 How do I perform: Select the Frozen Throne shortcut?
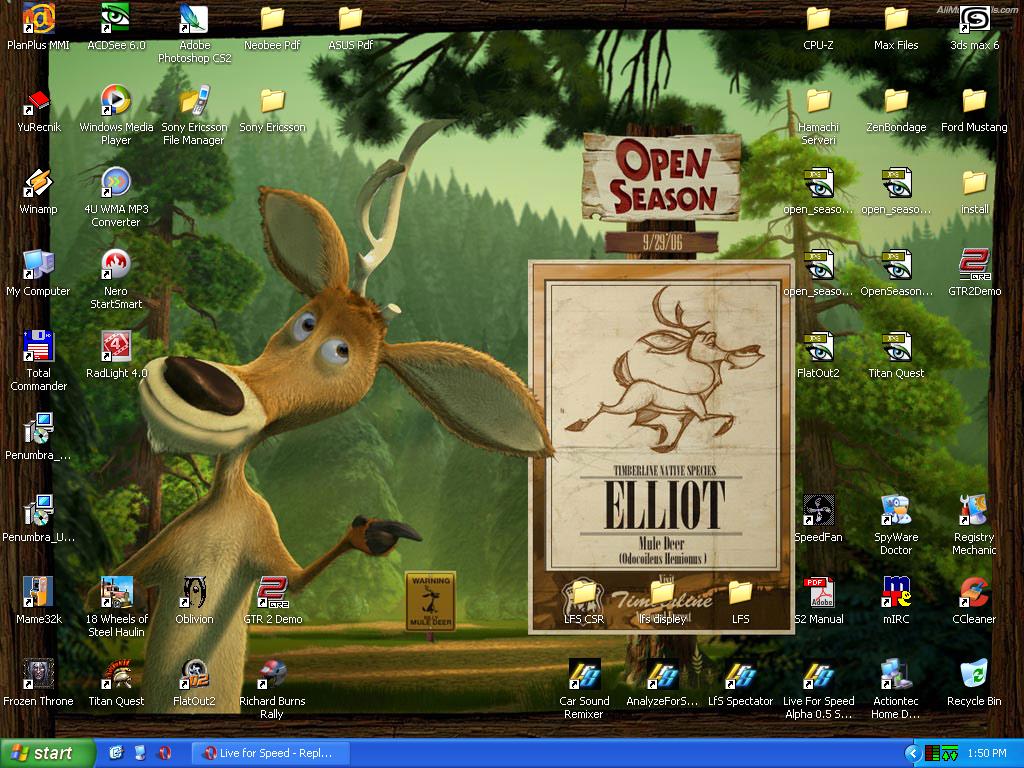[38, 675]
